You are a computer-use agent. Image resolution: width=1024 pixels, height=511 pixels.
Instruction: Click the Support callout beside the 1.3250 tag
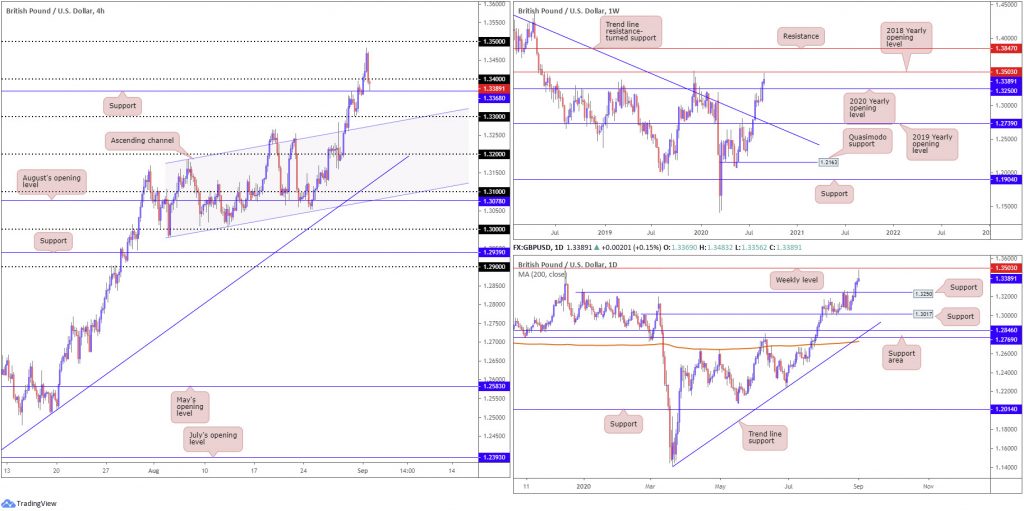coord(963,287)
